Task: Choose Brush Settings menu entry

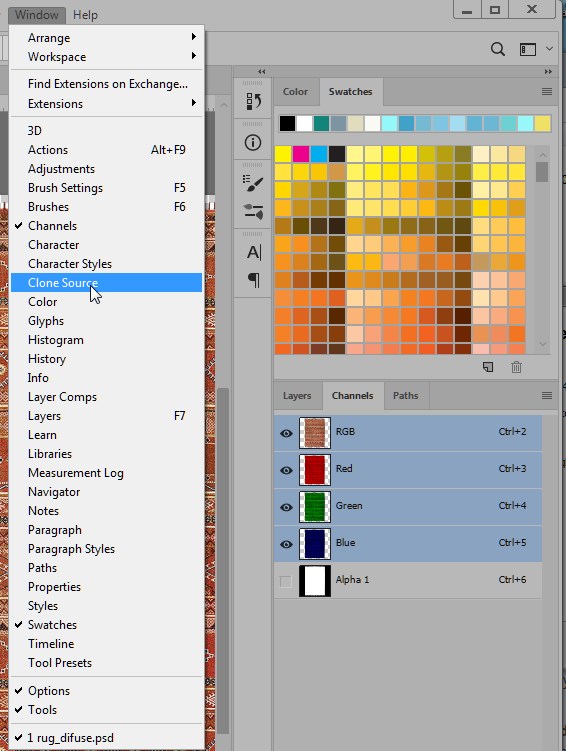Action: [x=106, y=188]
